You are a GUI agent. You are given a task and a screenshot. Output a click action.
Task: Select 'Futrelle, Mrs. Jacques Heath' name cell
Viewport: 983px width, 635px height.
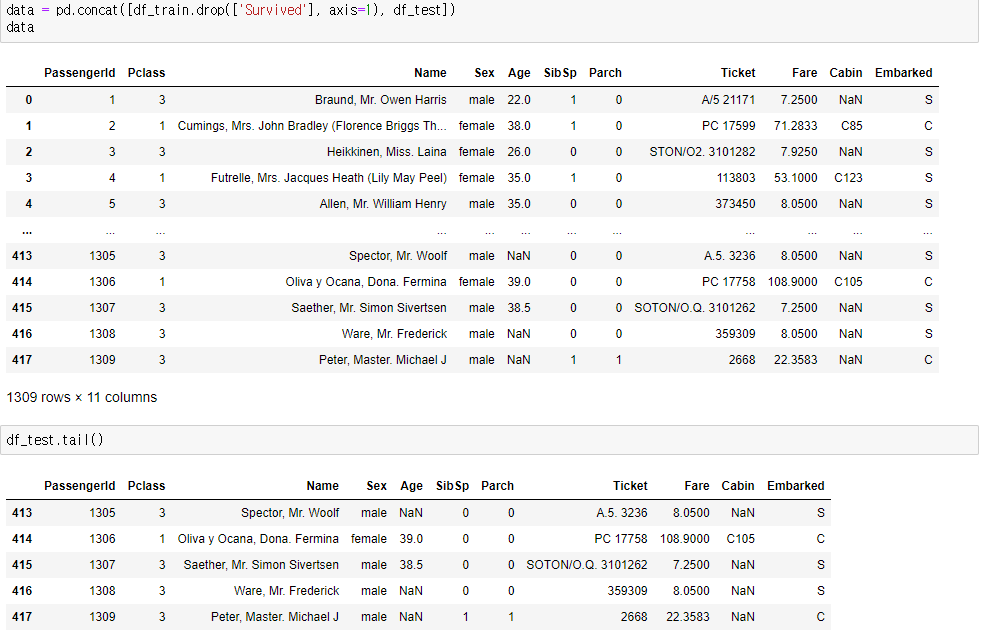pos(329,178)
